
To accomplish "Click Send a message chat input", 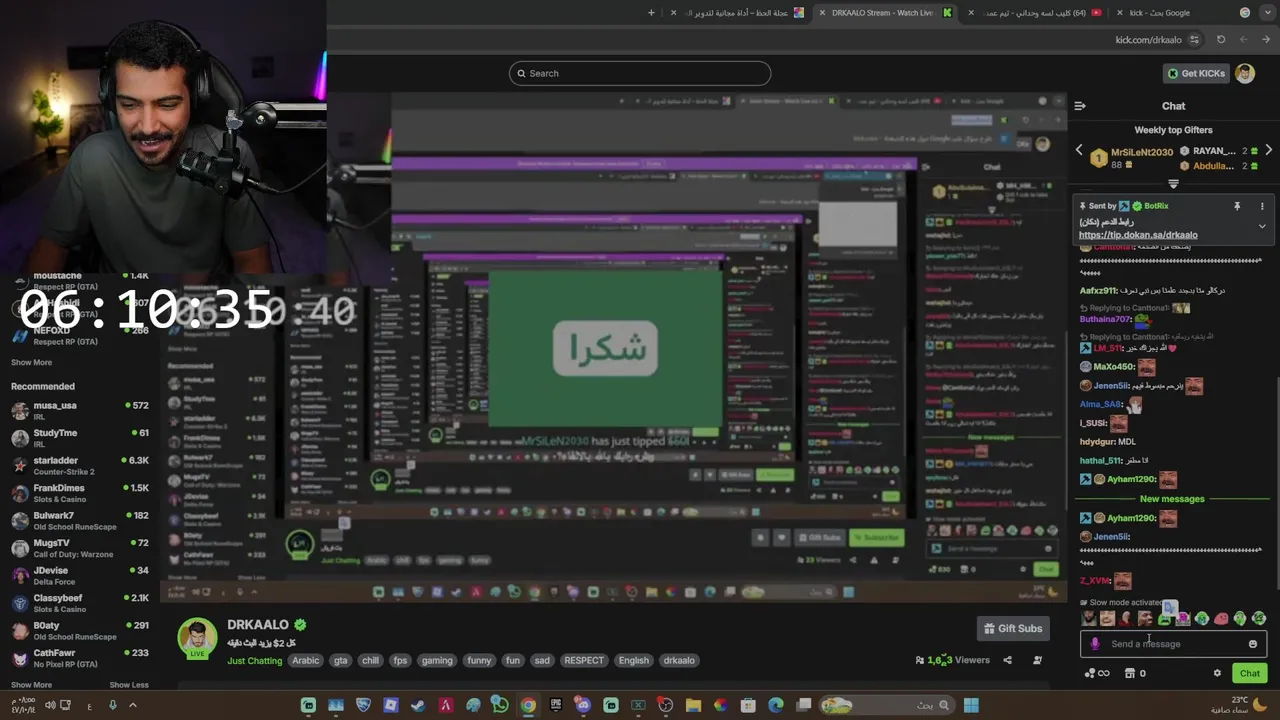I will pos(1174,644).
